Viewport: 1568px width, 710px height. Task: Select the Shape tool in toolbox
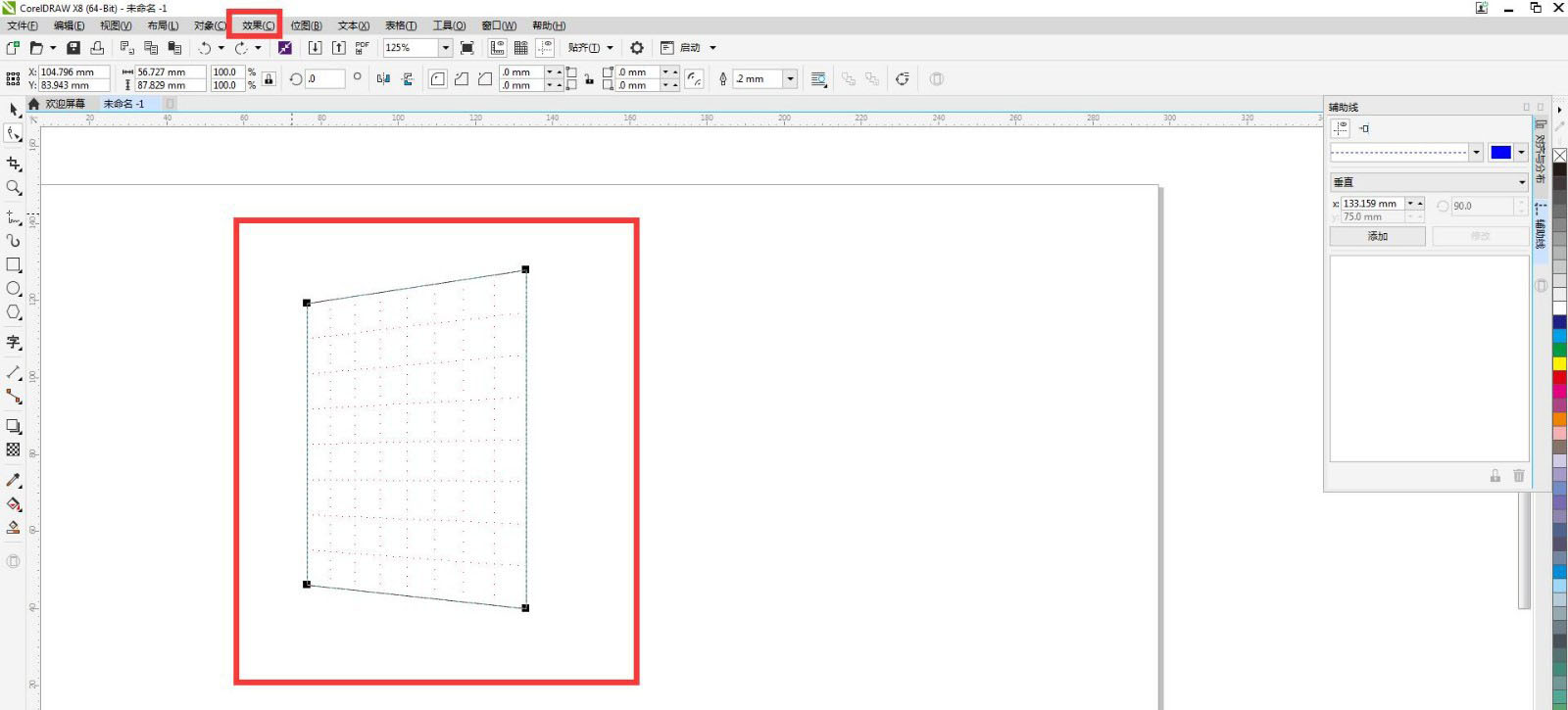point(14,134)
